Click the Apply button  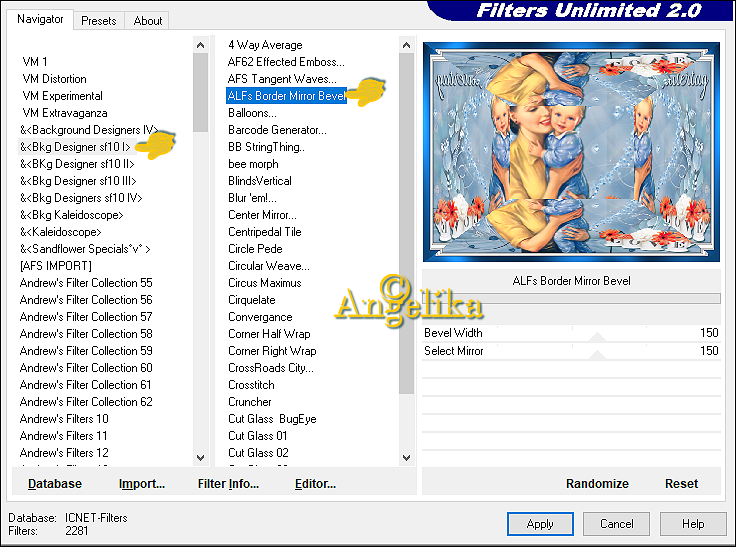tap(540, 524)
